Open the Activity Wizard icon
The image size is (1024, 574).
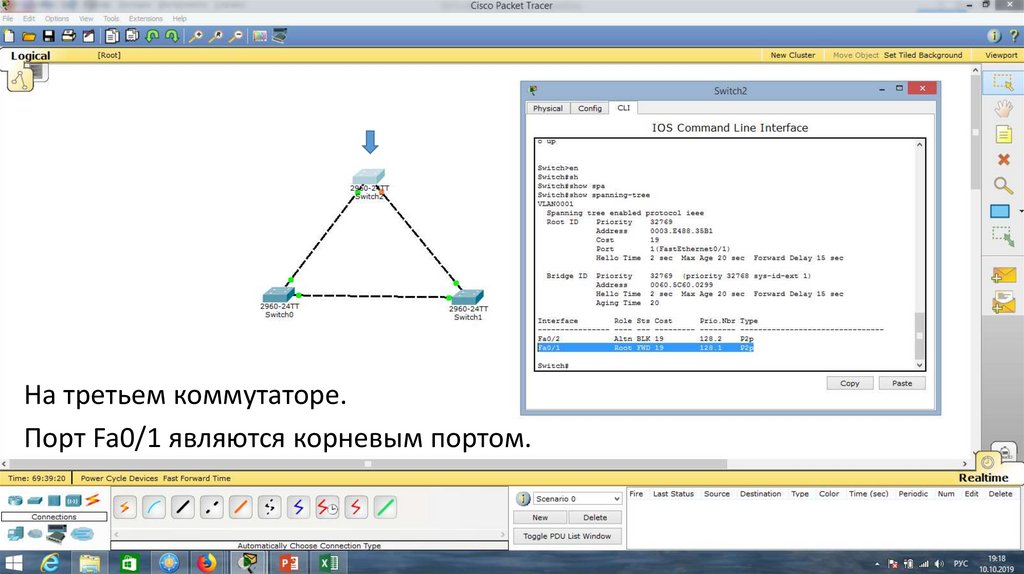[x=88, y=36]
